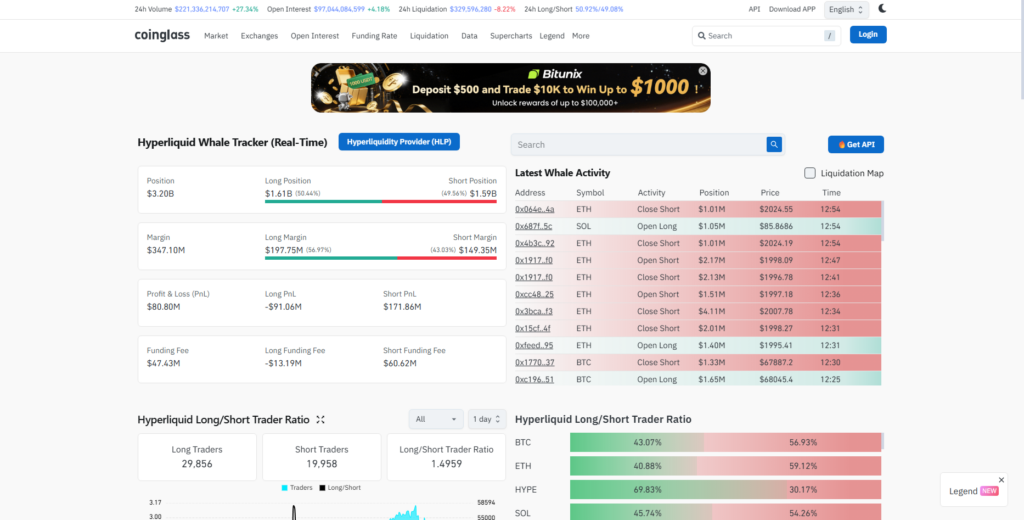1024x520 pixels.
Task: Open the English language dropdown
Action: 845,9
